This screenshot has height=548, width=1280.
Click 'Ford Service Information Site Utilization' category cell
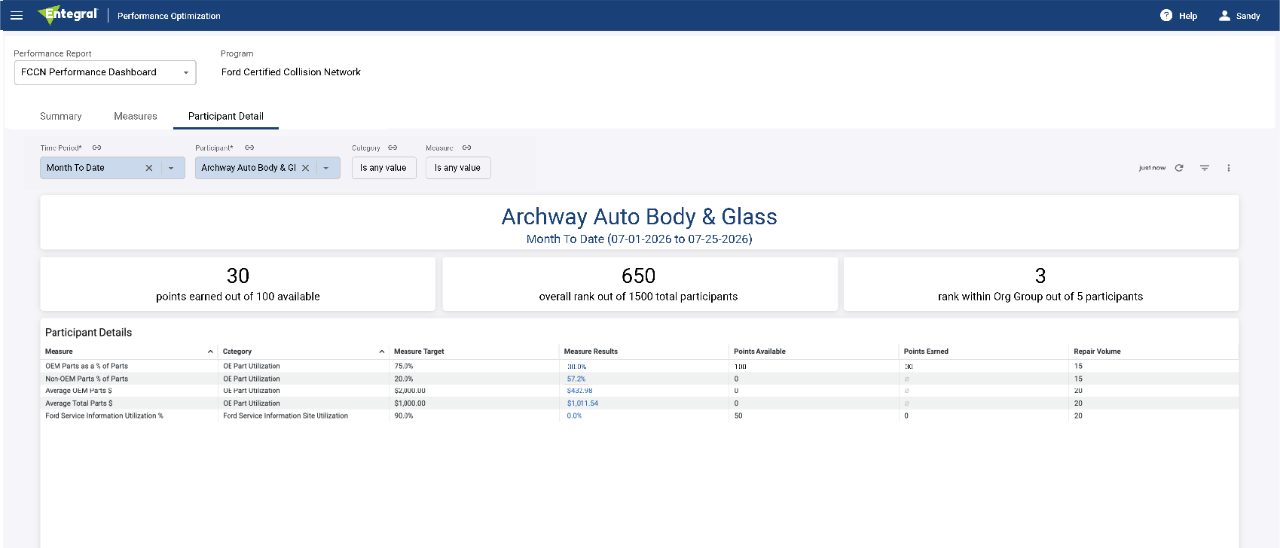coord(285,415)
